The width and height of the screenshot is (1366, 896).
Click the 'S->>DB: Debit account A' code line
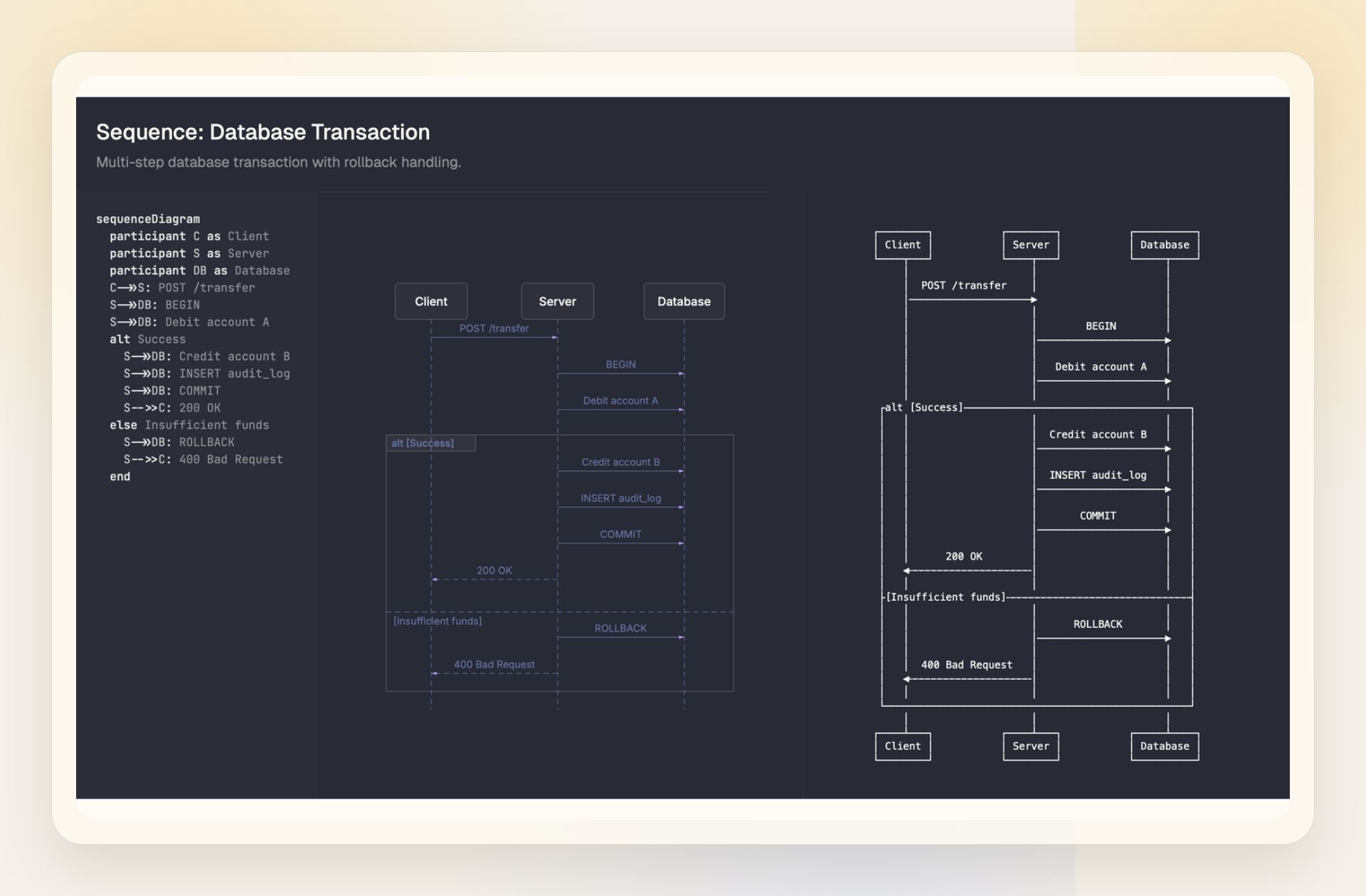pos(189,321)
